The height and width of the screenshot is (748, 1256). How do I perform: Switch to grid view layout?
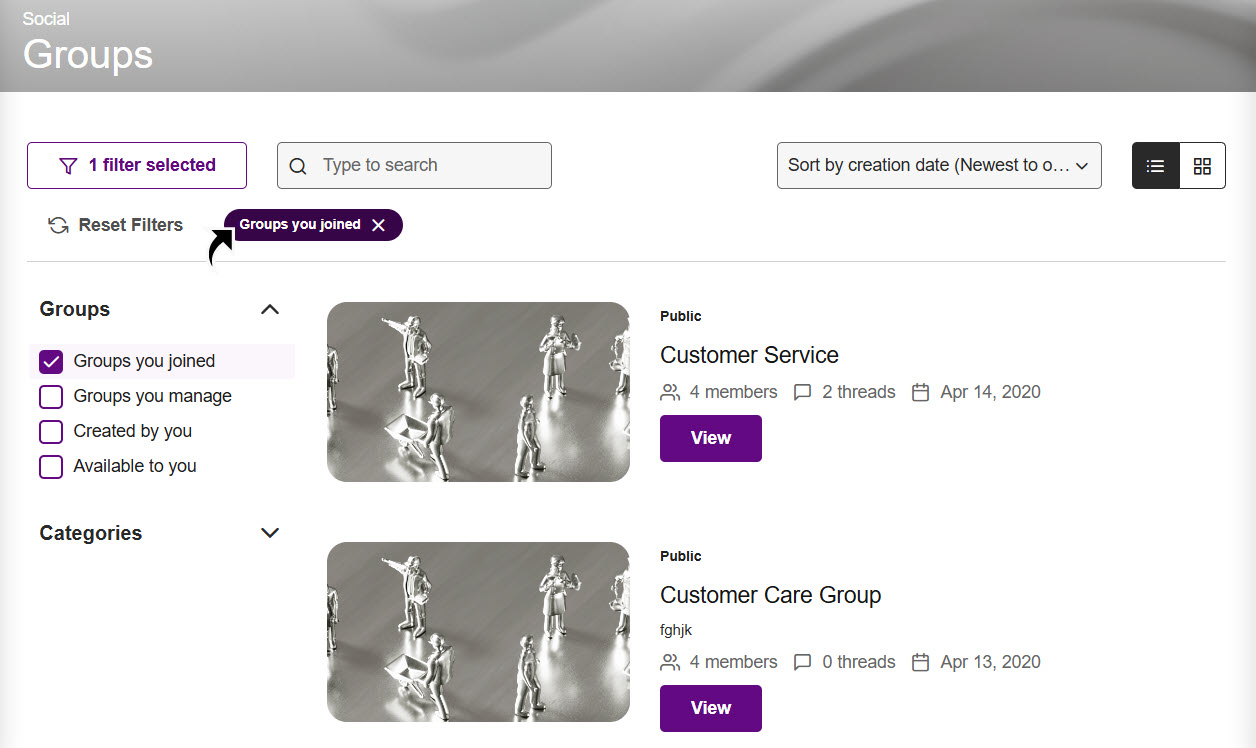click(x=1202, y=166)
